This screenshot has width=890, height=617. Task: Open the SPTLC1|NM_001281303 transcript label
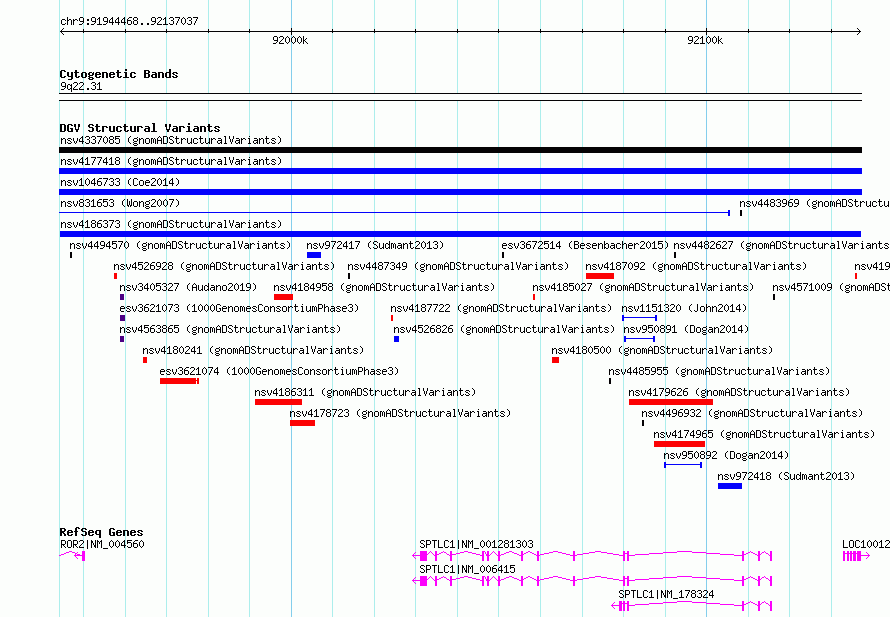click(x=476, y=544)
